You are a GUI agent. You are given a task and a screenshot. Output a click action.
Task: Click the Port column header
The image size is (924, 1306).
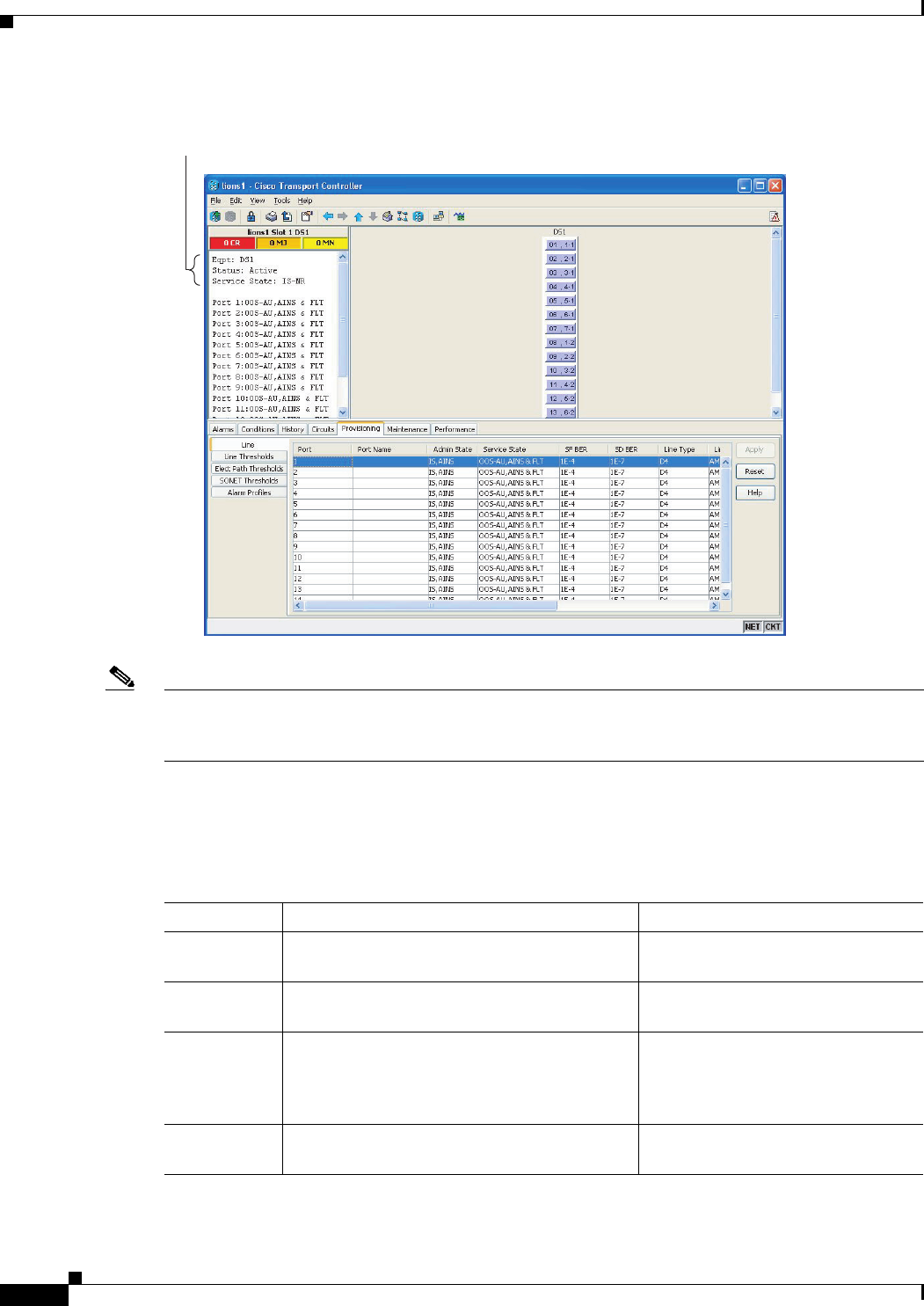point(323,449)
